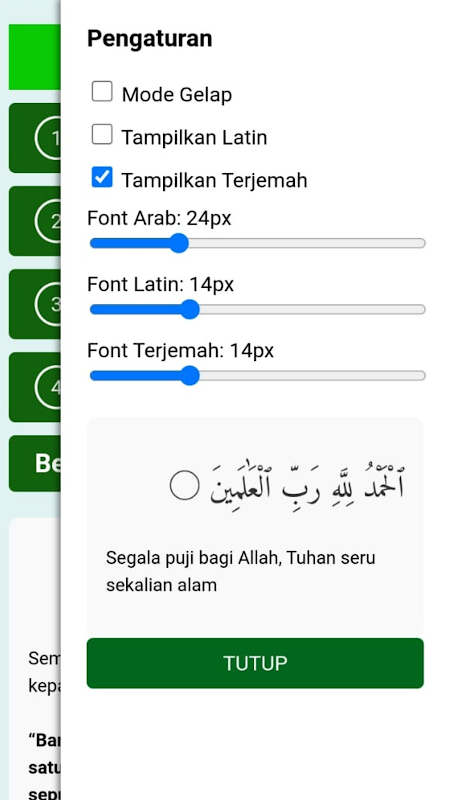Enable the Mode Gelap checkbox
The width and height of the screenshot is (450, 800).
pos(102,92)
